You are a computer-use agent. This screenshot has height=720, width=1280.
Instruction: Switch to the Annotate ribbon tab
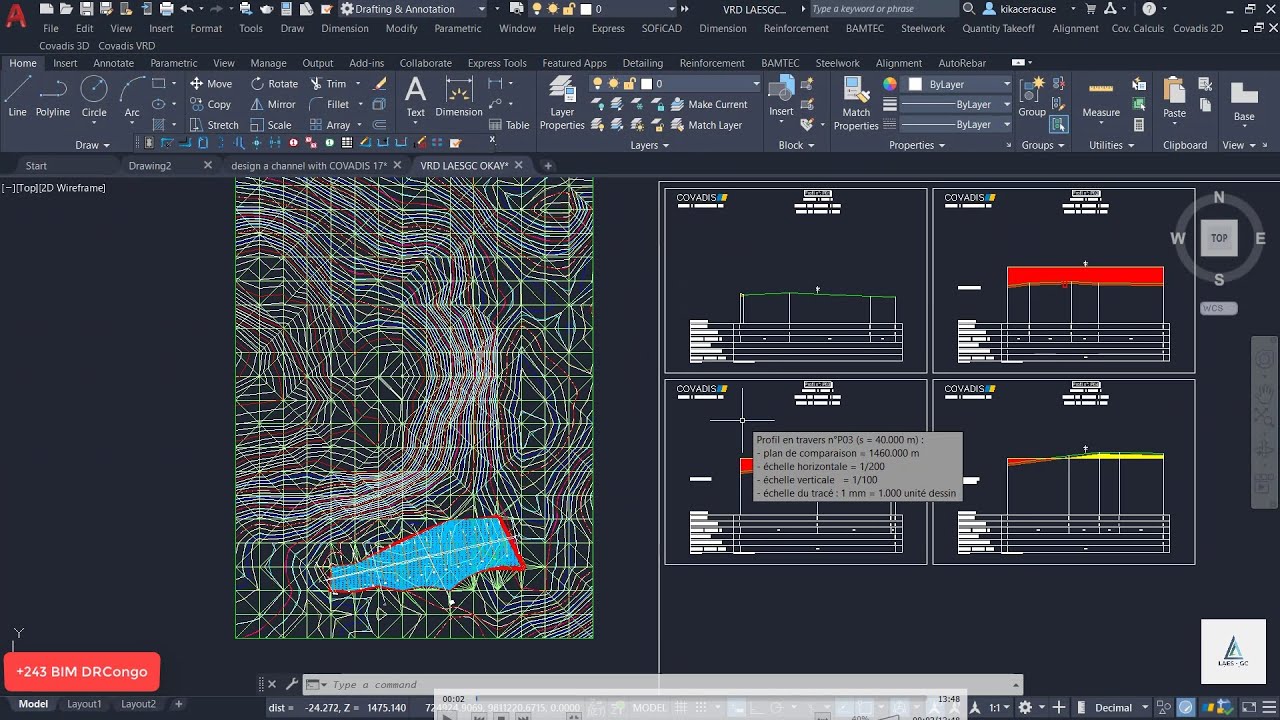[113, 63]
